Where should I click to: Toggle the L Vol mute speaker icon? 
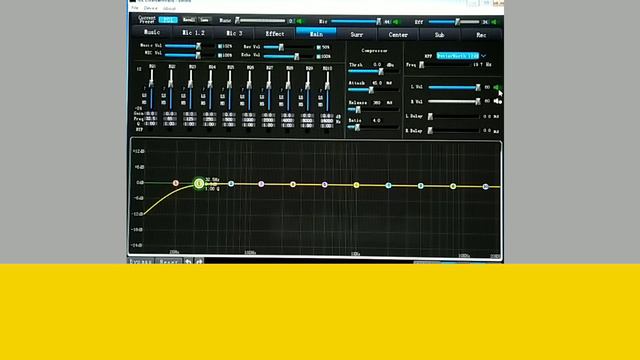tap(497, 87)
